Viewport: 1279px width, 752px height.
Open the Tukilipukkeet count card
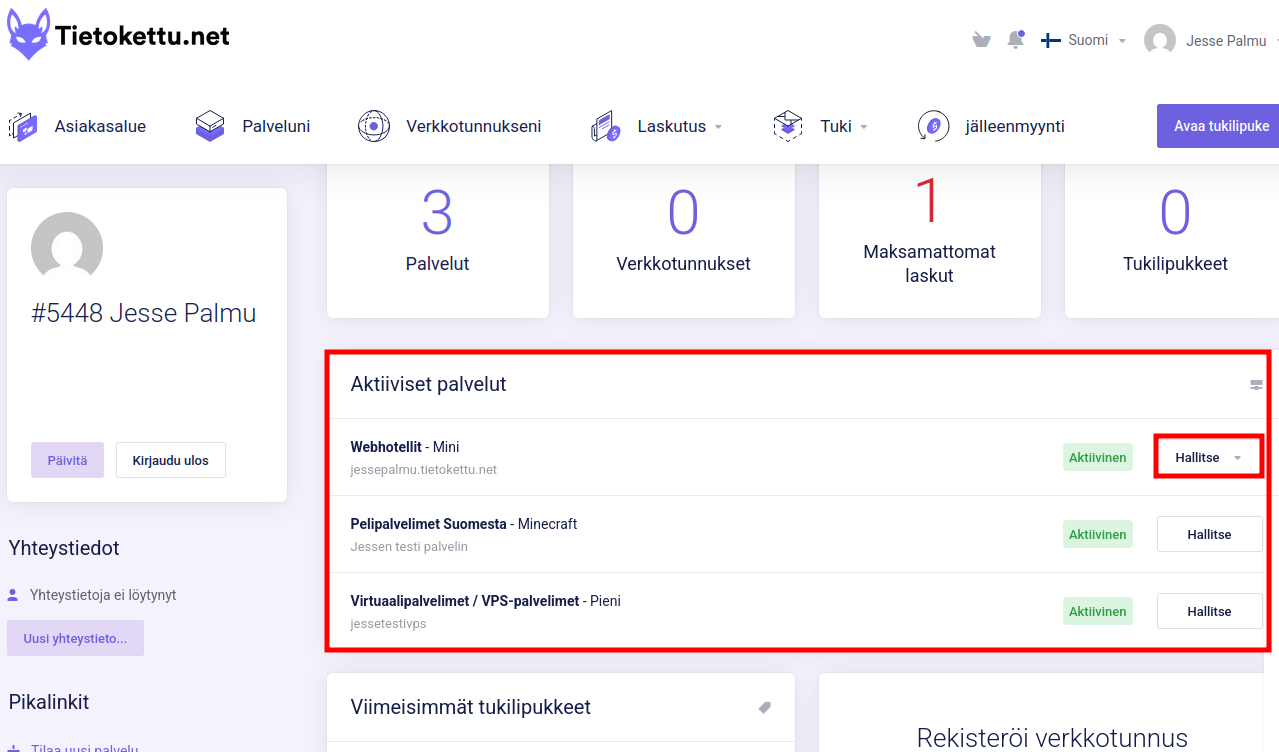tap(1172, 240)
